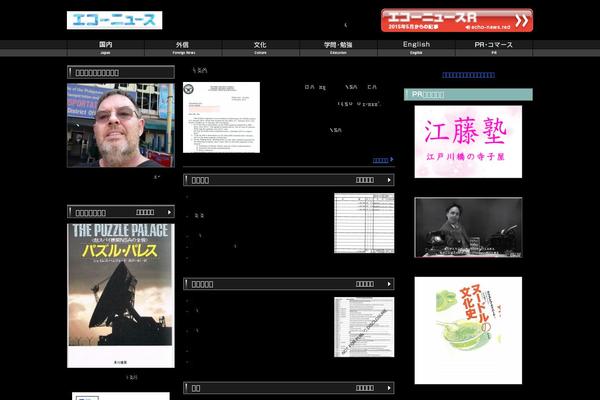The width and height of the screenshot is (600, 400).
Task: Open the black-and-white man video thumbnail
Action: pyautogui.click(x=468, y=227)
